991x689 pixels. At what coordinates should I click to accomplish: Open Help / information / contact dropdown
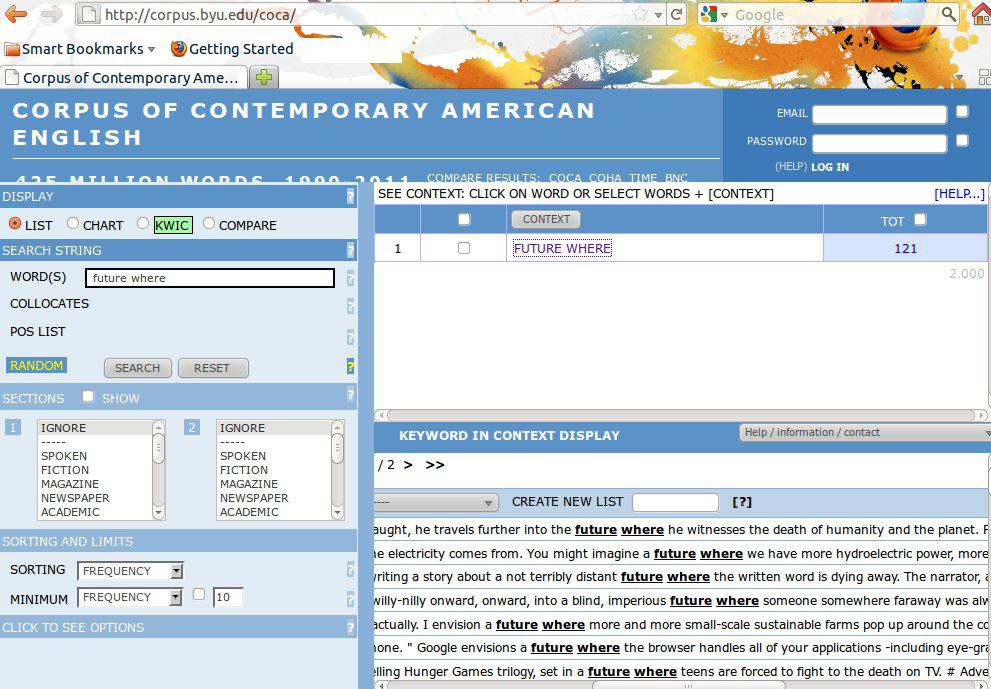pyautogui.click(x=865, y=432)
